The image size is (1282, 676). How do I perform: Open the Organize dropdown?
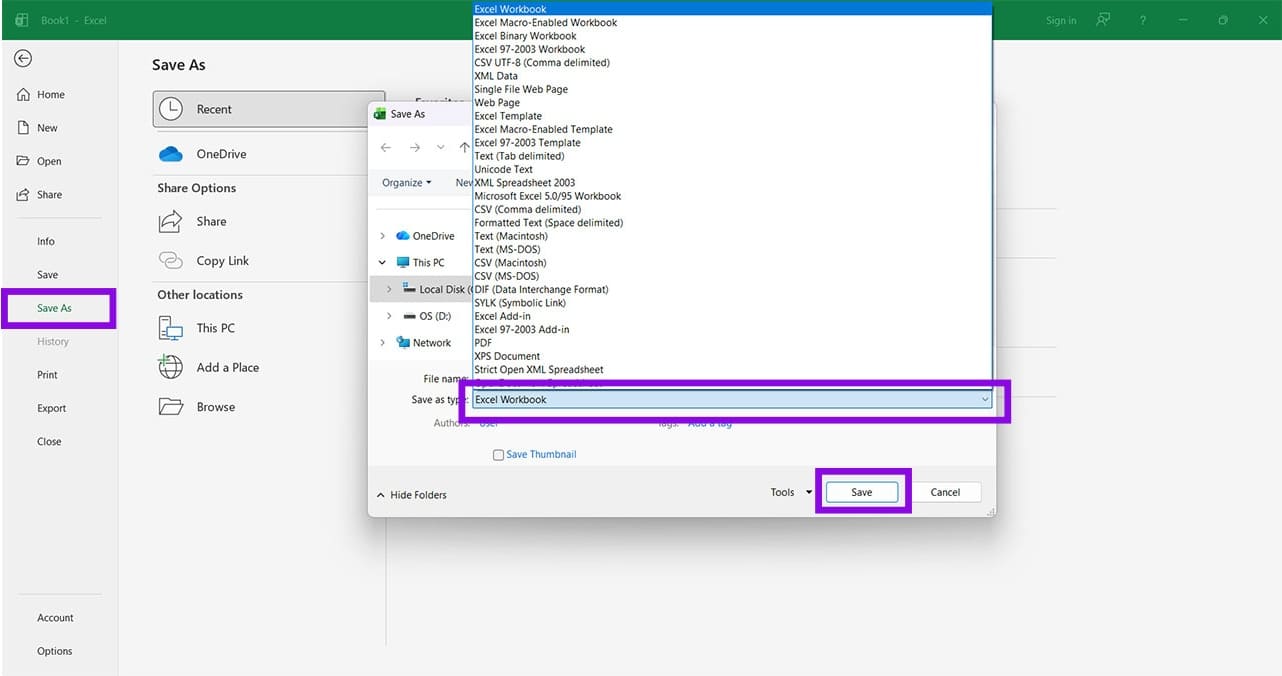407,183
